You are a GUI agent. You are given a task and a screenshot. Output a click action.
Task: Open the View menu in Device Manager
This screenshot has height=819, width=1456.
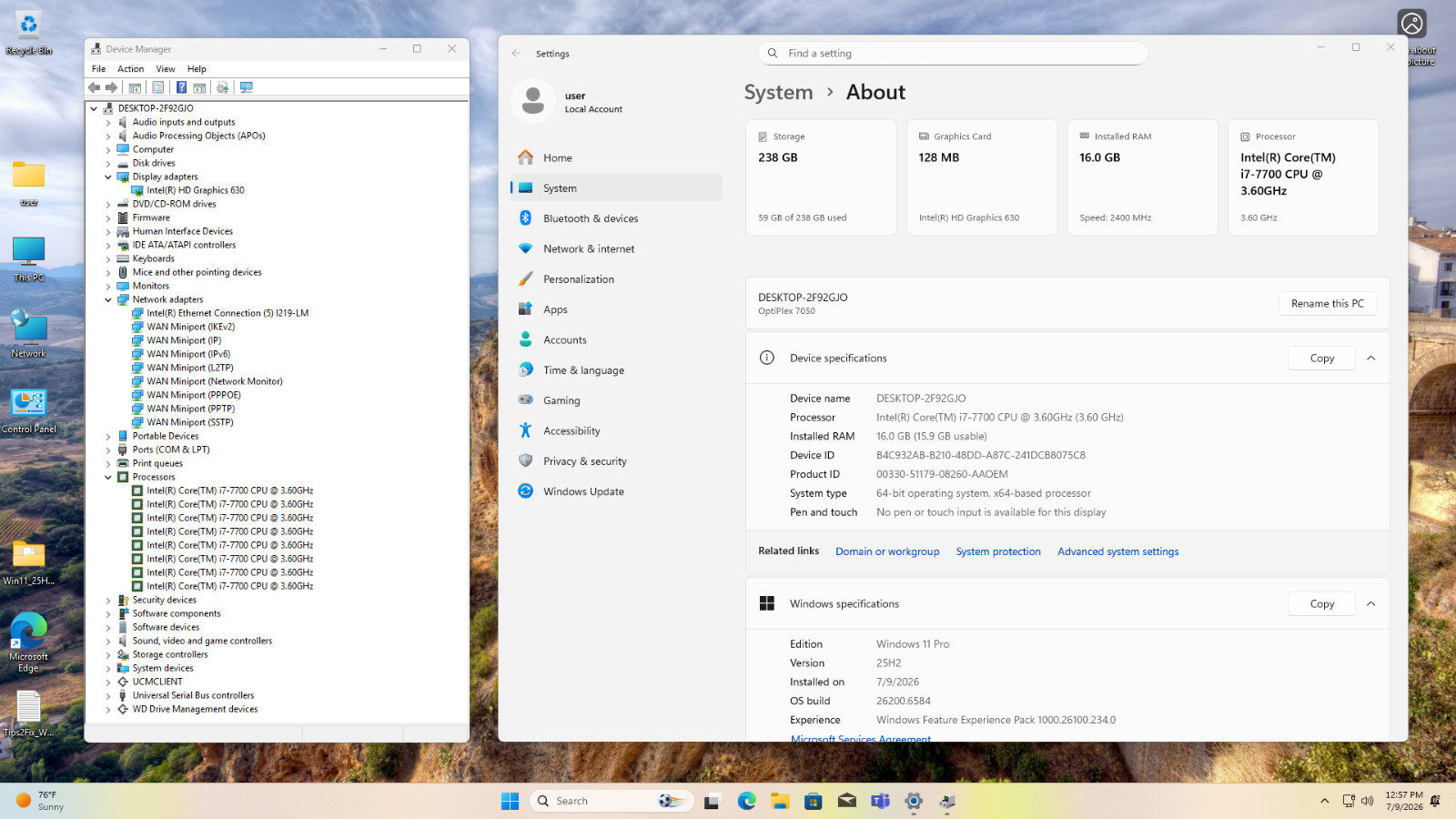tap(166, 69)
